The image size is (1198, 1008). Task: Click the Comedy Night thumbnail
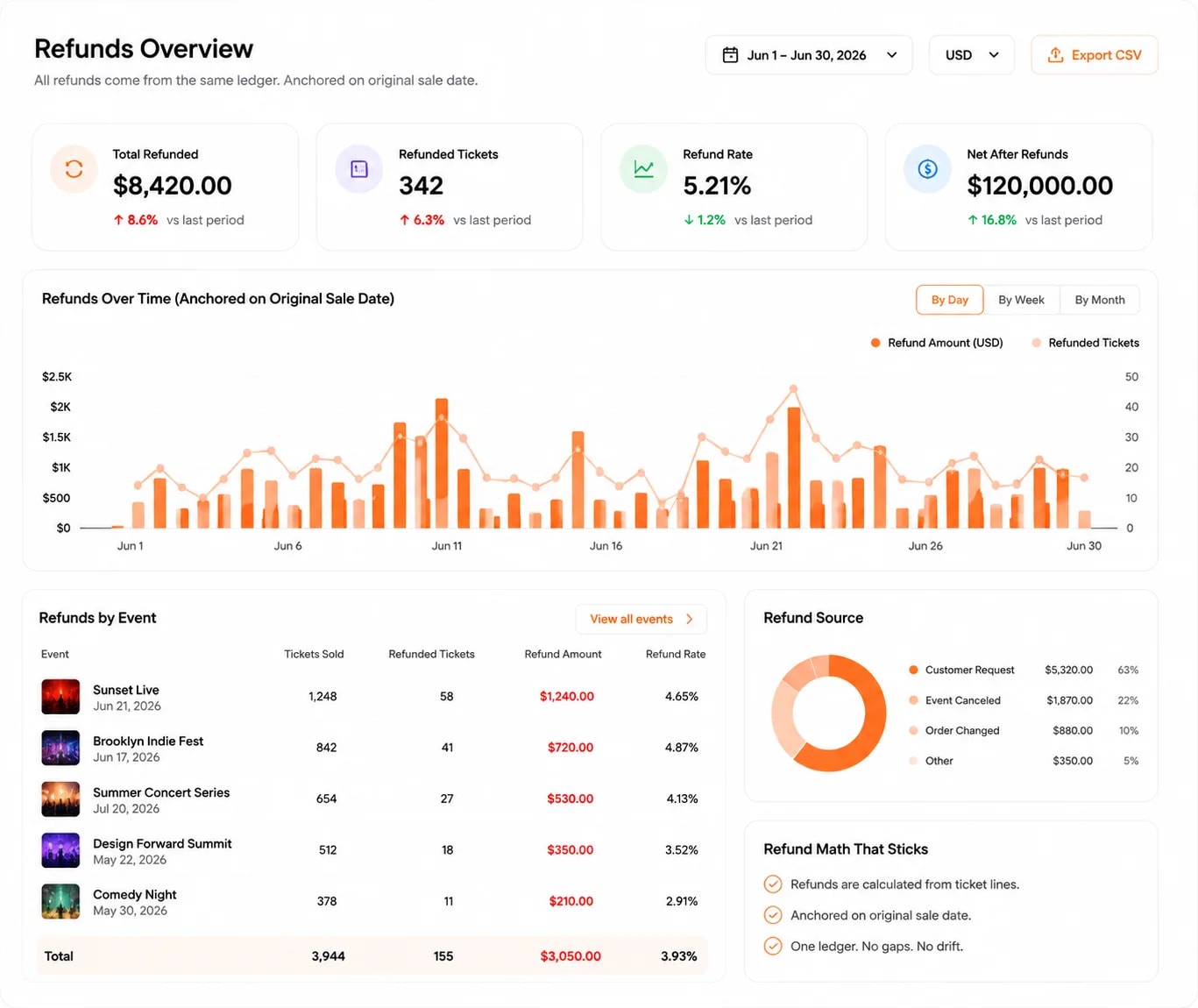(60, 901)
